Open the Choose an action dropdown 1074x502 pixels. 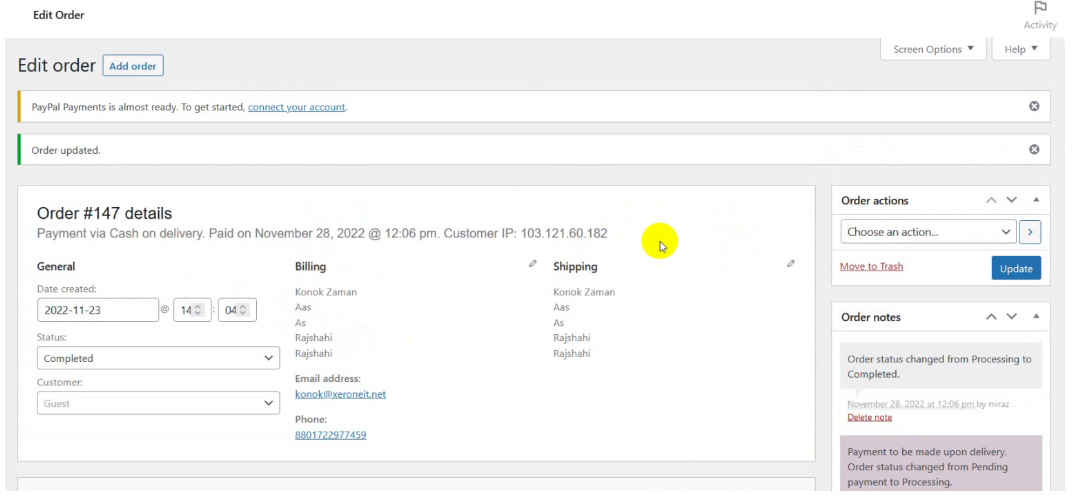(x=928, y=232)
